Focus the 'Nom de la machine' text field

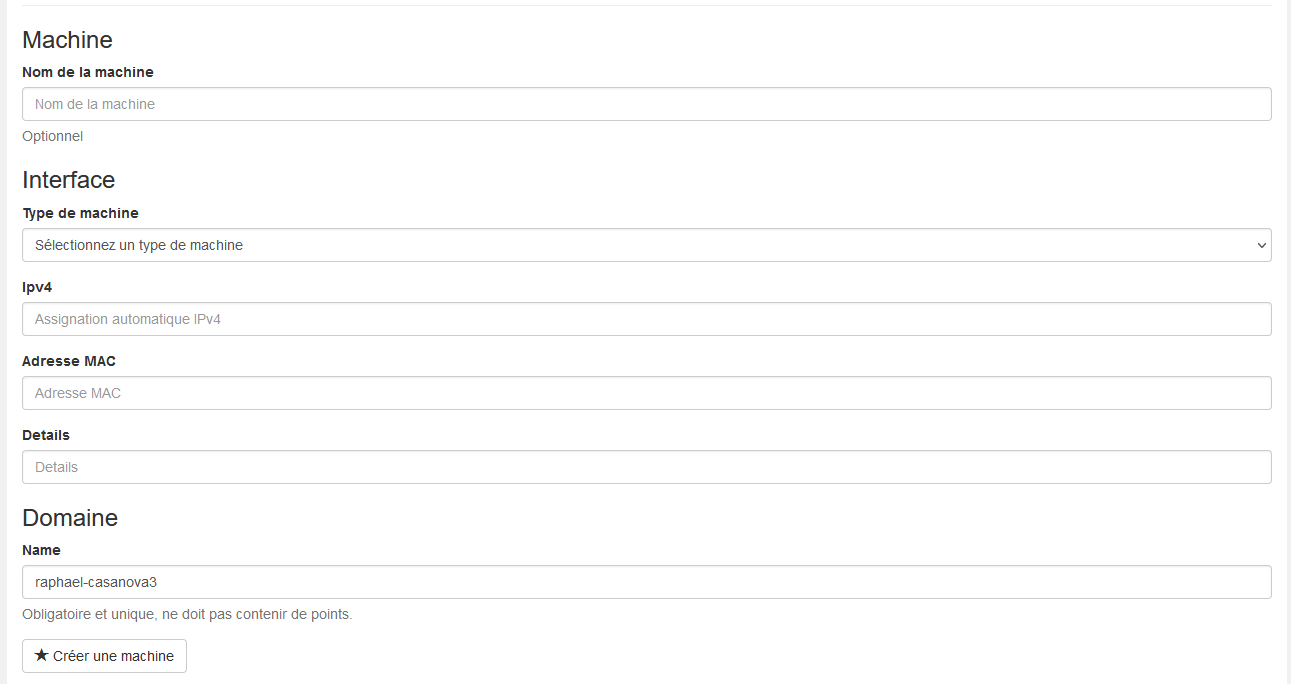point(646,104)
